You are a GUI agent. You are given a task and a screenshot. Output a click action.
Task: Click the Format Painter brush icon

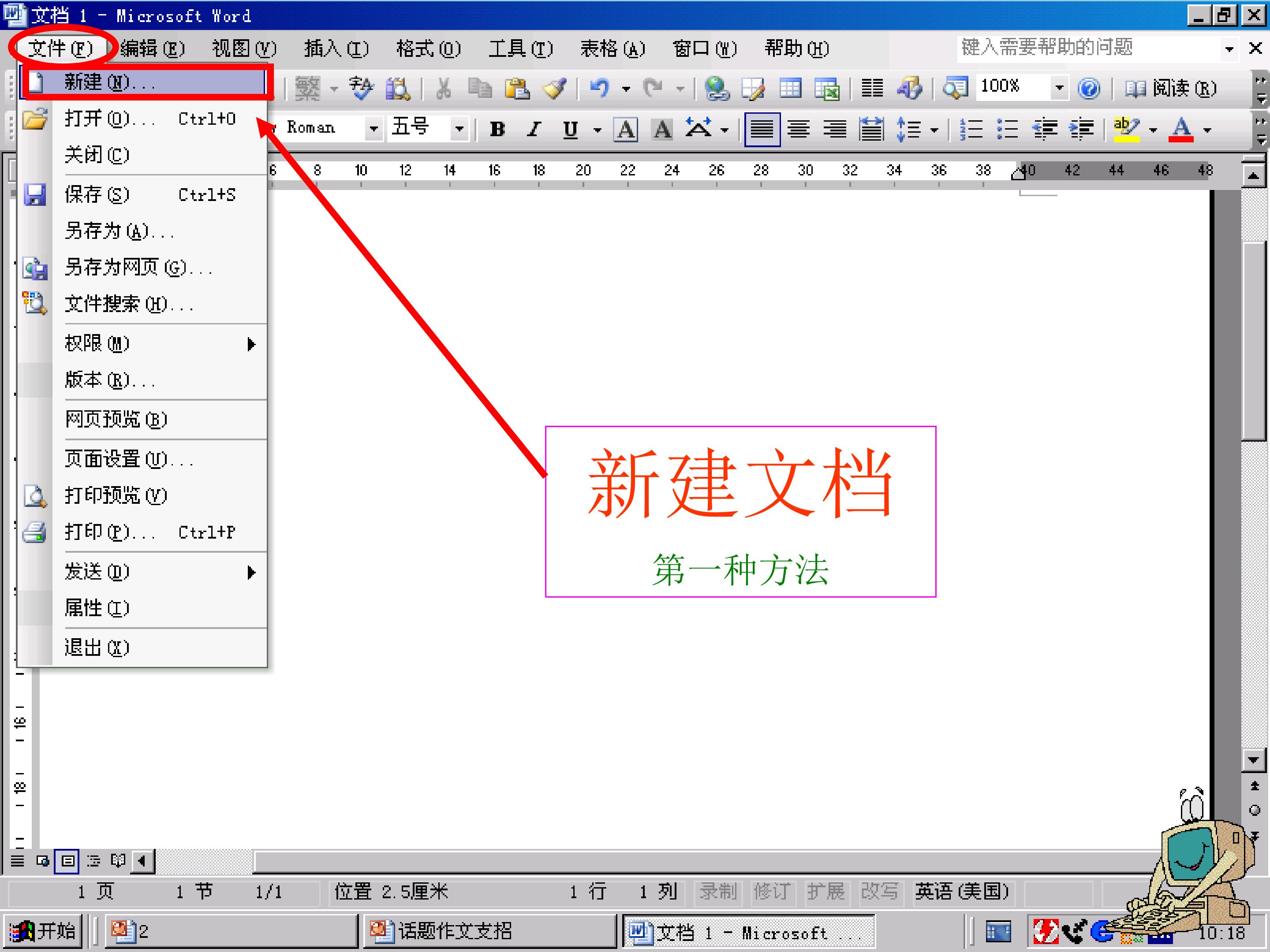click(554, 89)
